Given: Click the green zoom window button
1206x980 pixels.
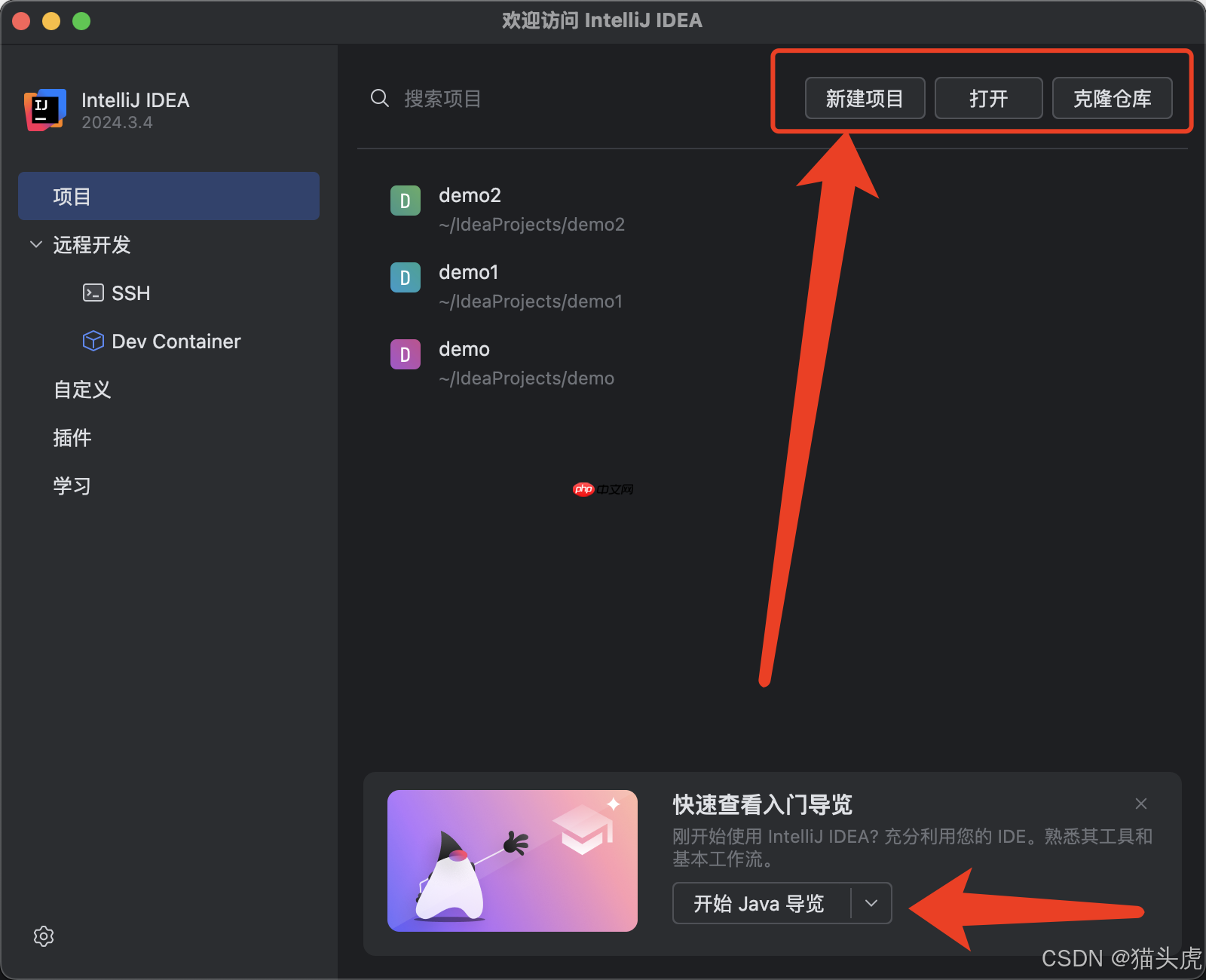Looking at the screenshot, I should coord(81,21).
